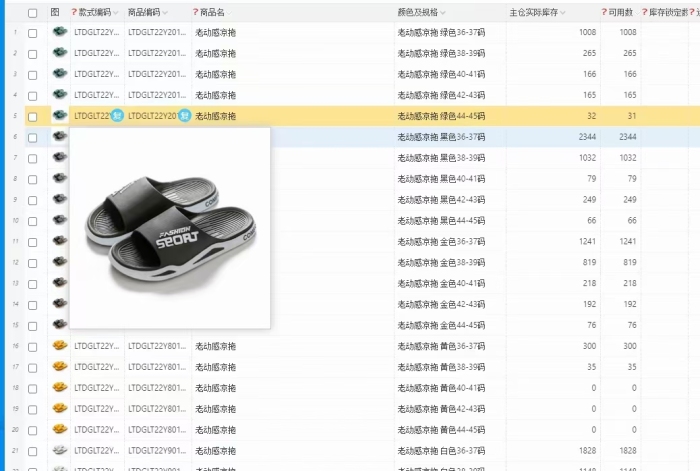Click the yellow slipper thumbnail in 黄色38-39码 row
The height and width of the screenshot is (471, 700).
click(x=59, y=367)
